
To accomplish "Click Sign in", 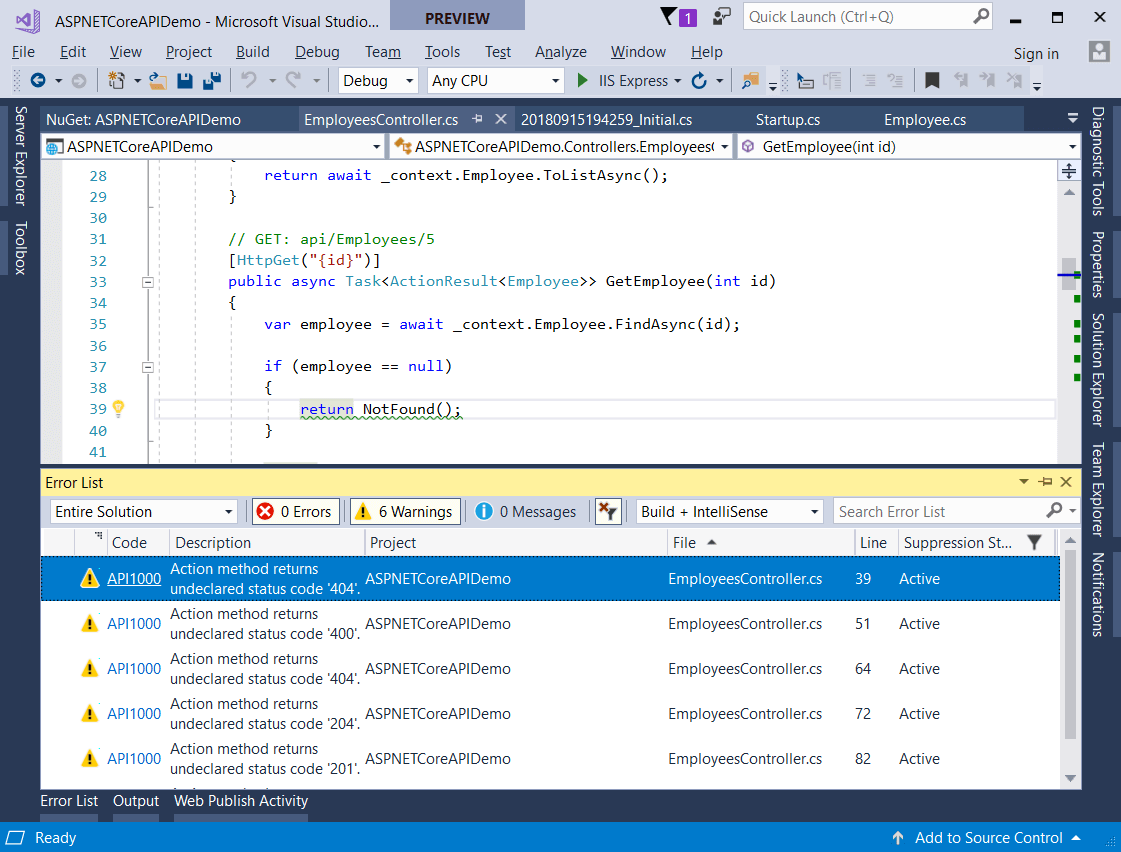I will click(1036, 54).
